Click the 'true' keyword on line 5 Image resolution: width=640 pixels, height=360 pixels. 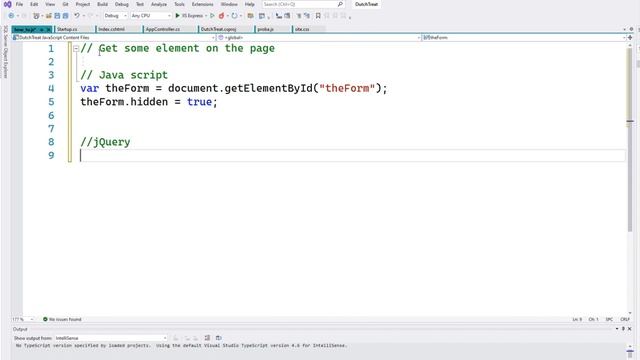click(x=199, y=102)
